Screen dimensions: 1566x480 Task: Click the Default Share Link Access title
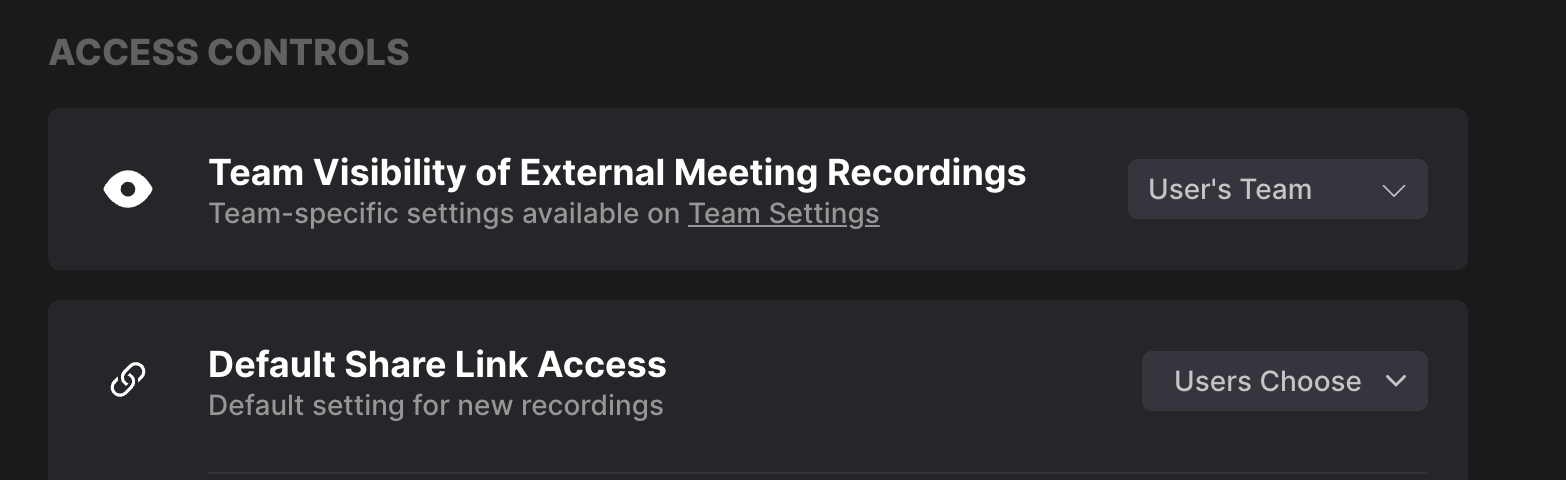tap(437, 364)
